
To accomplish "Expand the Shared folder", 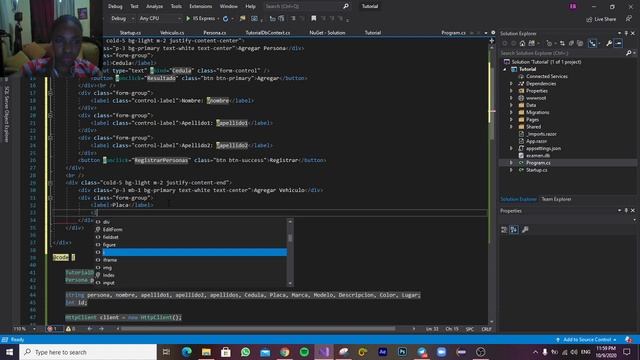I will (x=511, y=127).
